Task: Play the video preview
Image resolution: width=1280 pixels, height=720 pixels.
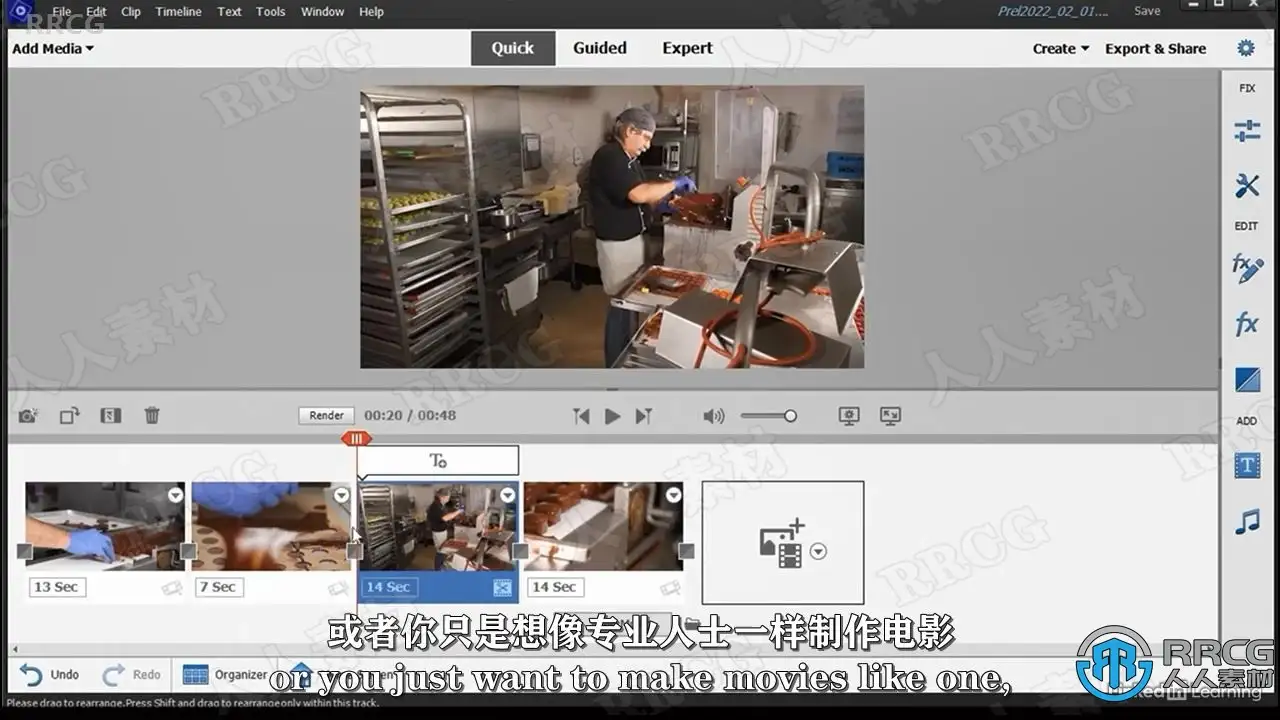Action: point(612,416)
